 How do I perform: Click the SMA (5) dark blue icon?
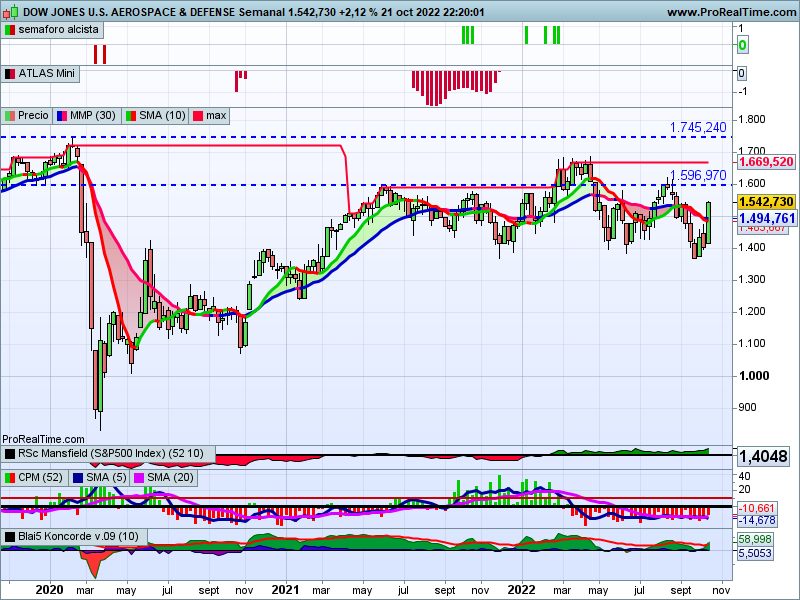point(78,478)
